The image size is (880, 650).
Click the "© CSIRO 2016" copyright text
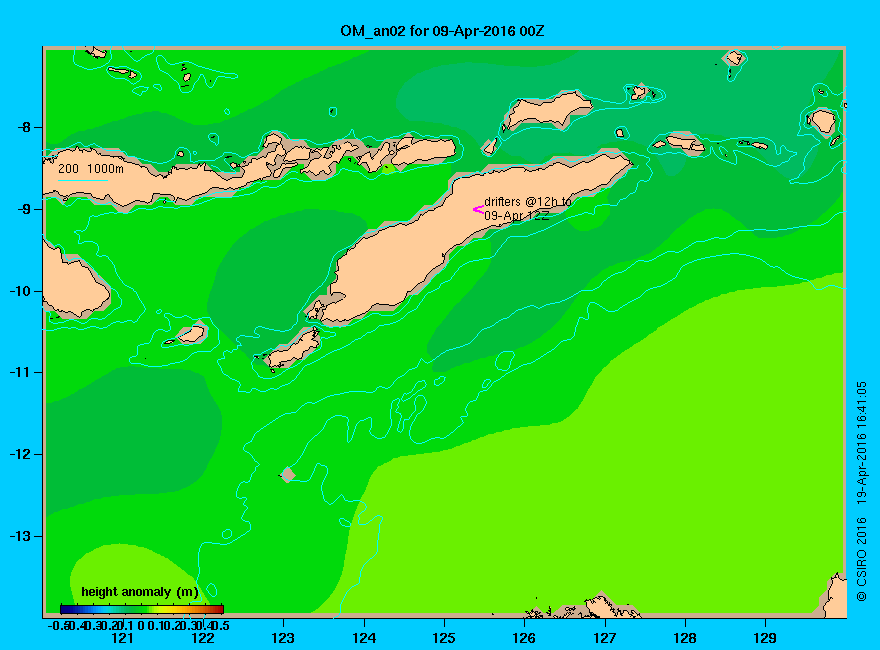[x=861, y=560]
